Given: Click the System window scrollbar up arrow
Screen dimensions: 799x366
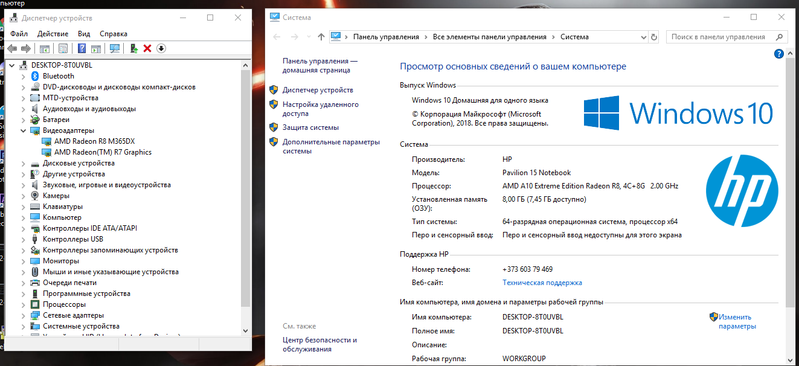Looking at the screenshot, I should coord(790,54).
